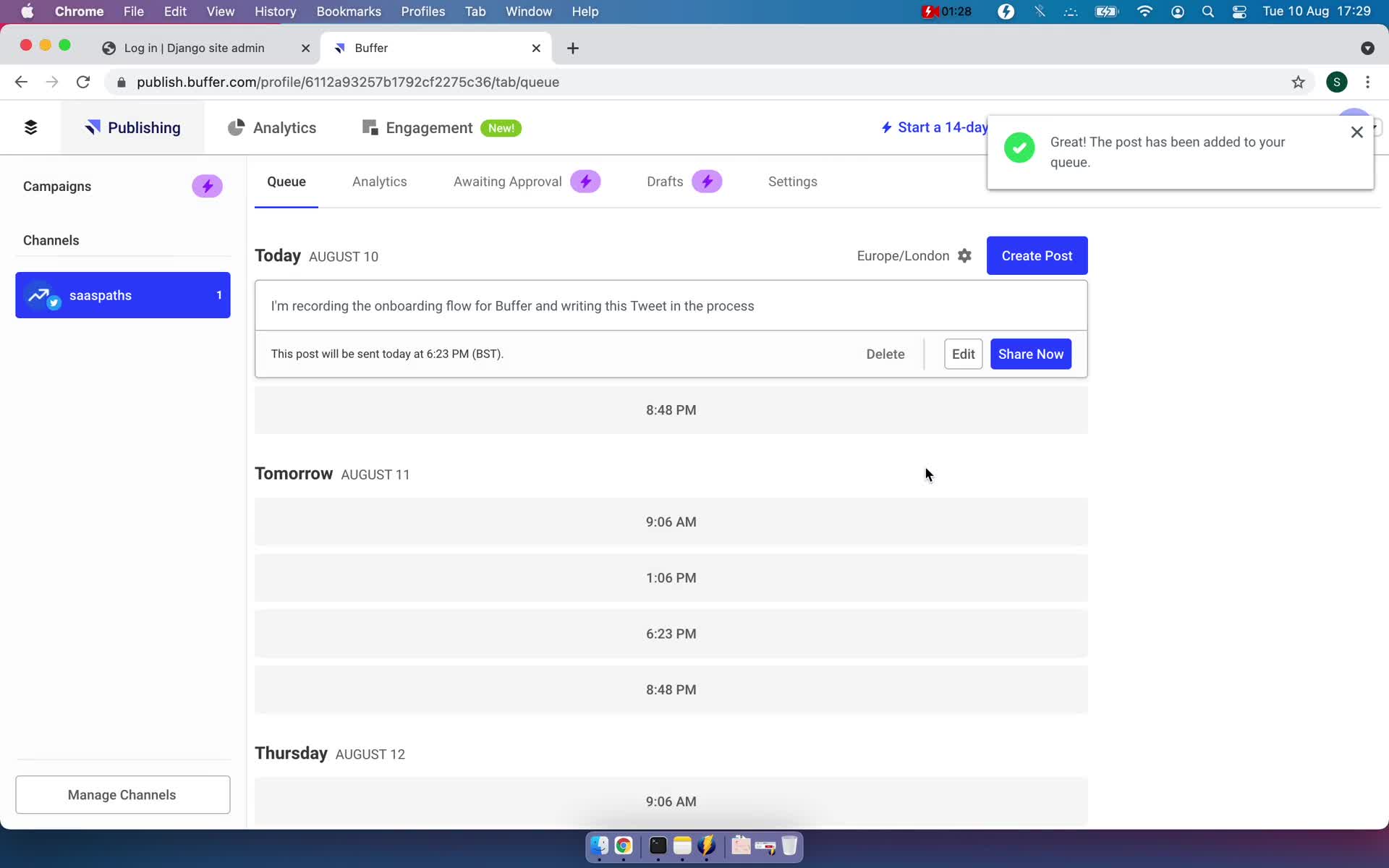
Task: Reload the Buffer page
Action: coord(83,82)
